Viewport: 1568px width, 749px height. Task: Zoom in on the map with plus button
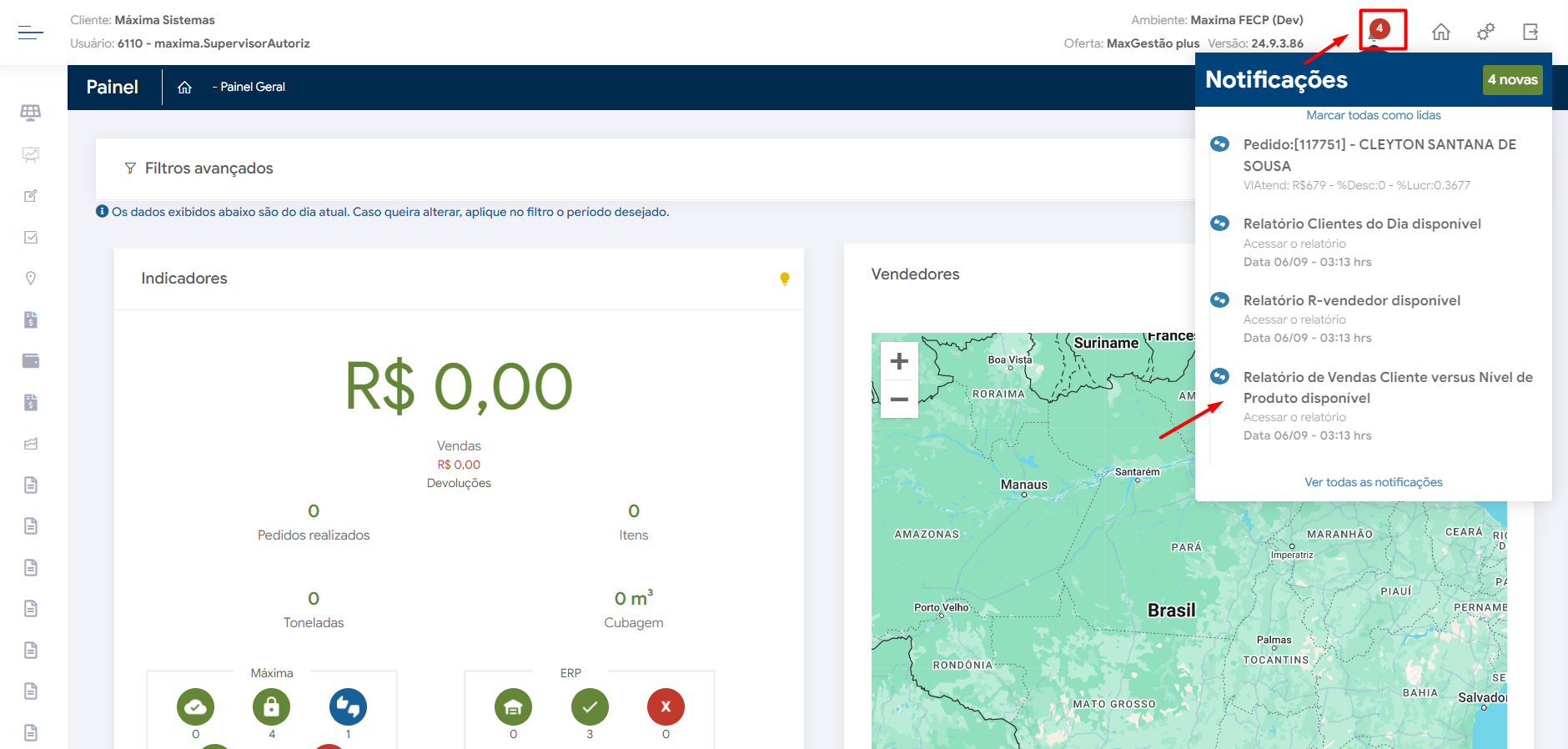click(899, 361)
